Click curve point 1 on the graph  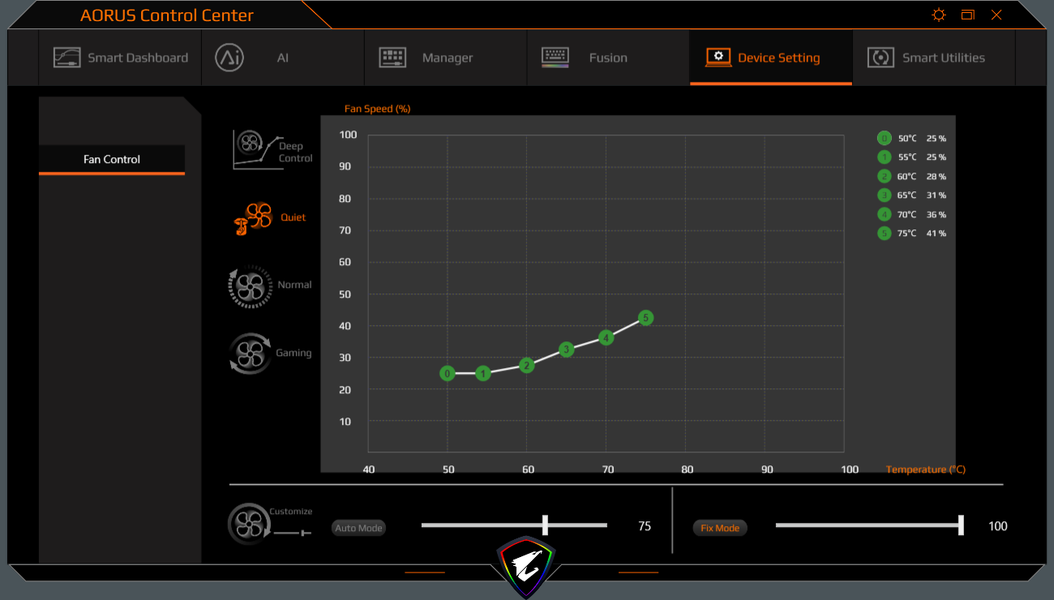[483, 374]
